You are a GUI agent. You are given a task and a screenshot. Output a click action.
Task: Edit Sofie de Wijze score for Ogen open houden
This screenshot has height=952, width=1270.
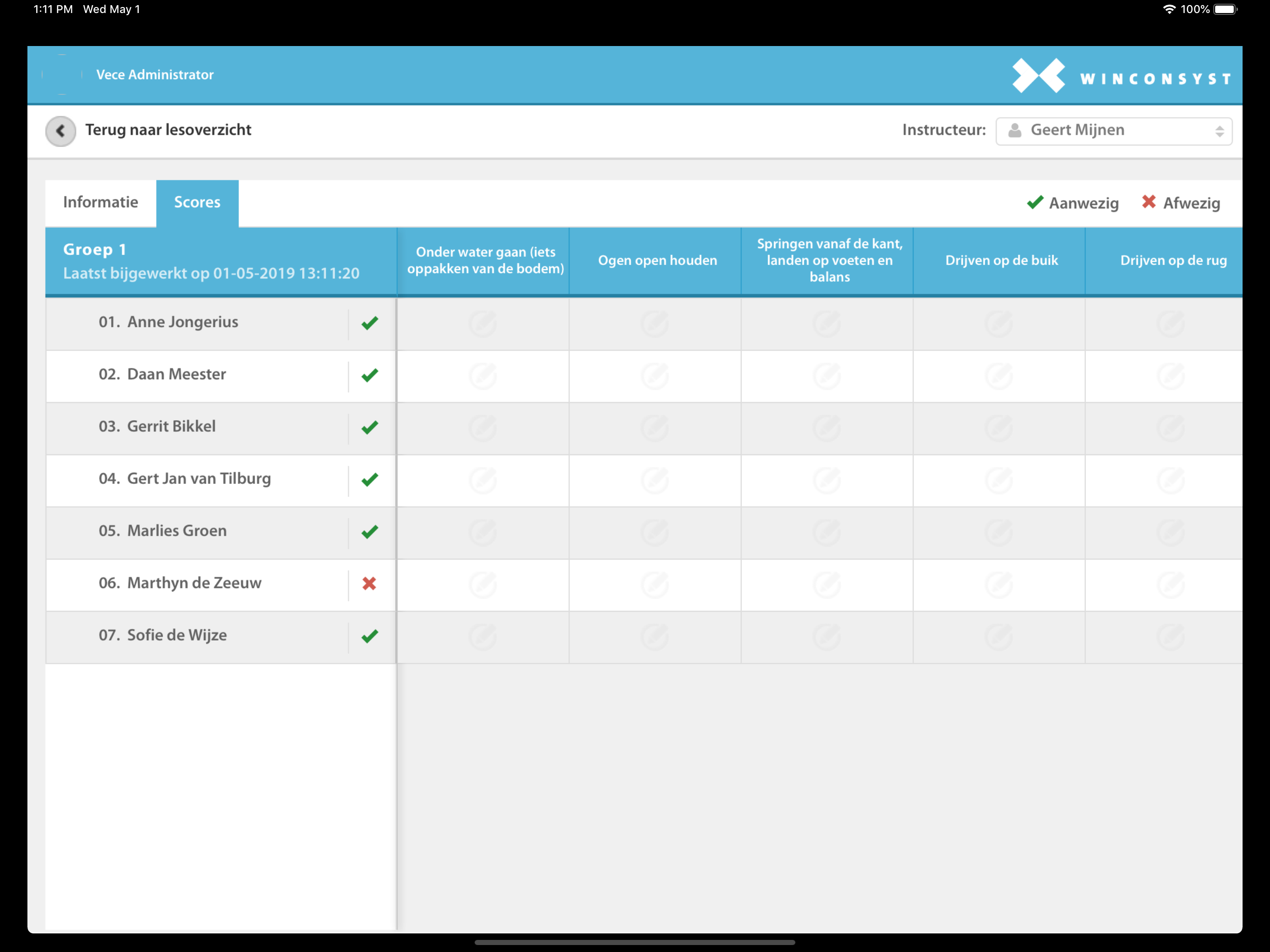point(655,637)
